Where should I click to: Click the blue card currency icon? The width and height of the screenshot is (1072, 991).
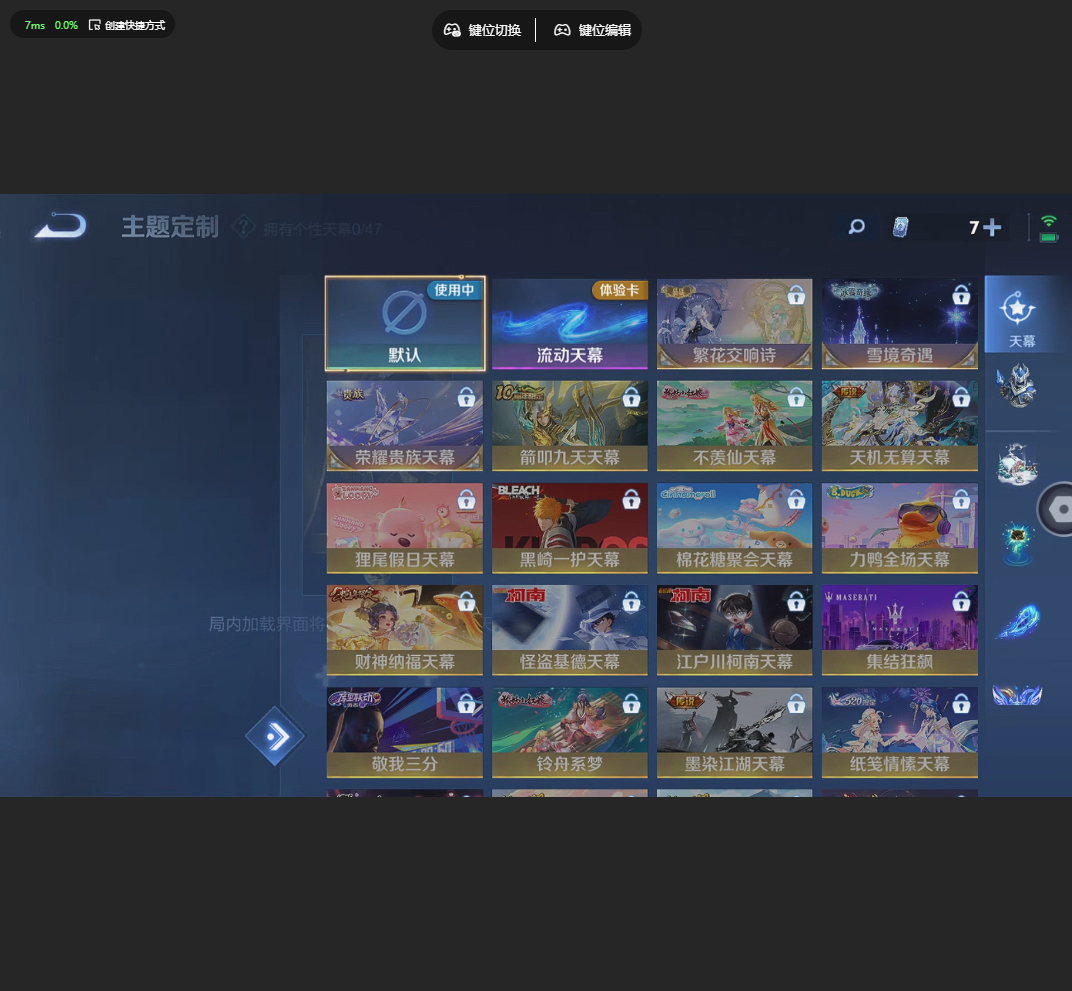click(901, 227)
